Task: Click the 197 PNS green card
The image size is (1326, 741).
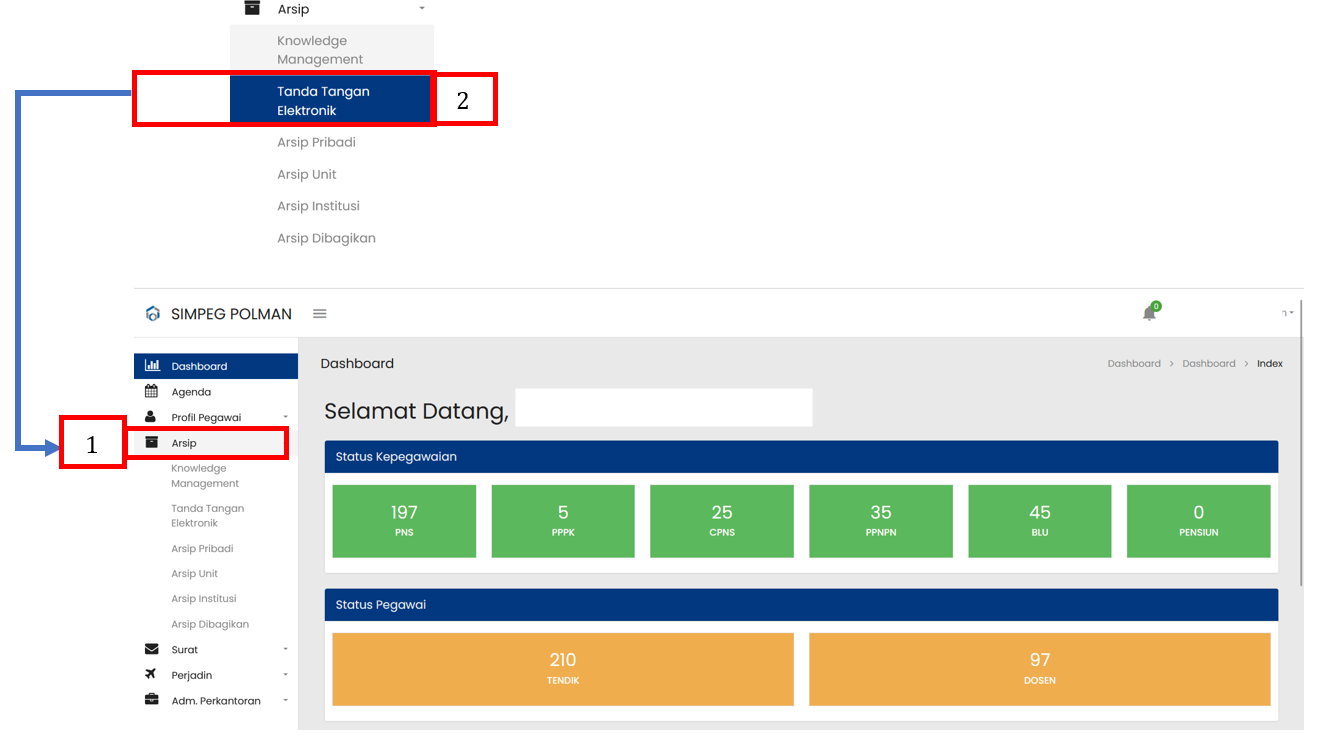Action: coord(404,521)
